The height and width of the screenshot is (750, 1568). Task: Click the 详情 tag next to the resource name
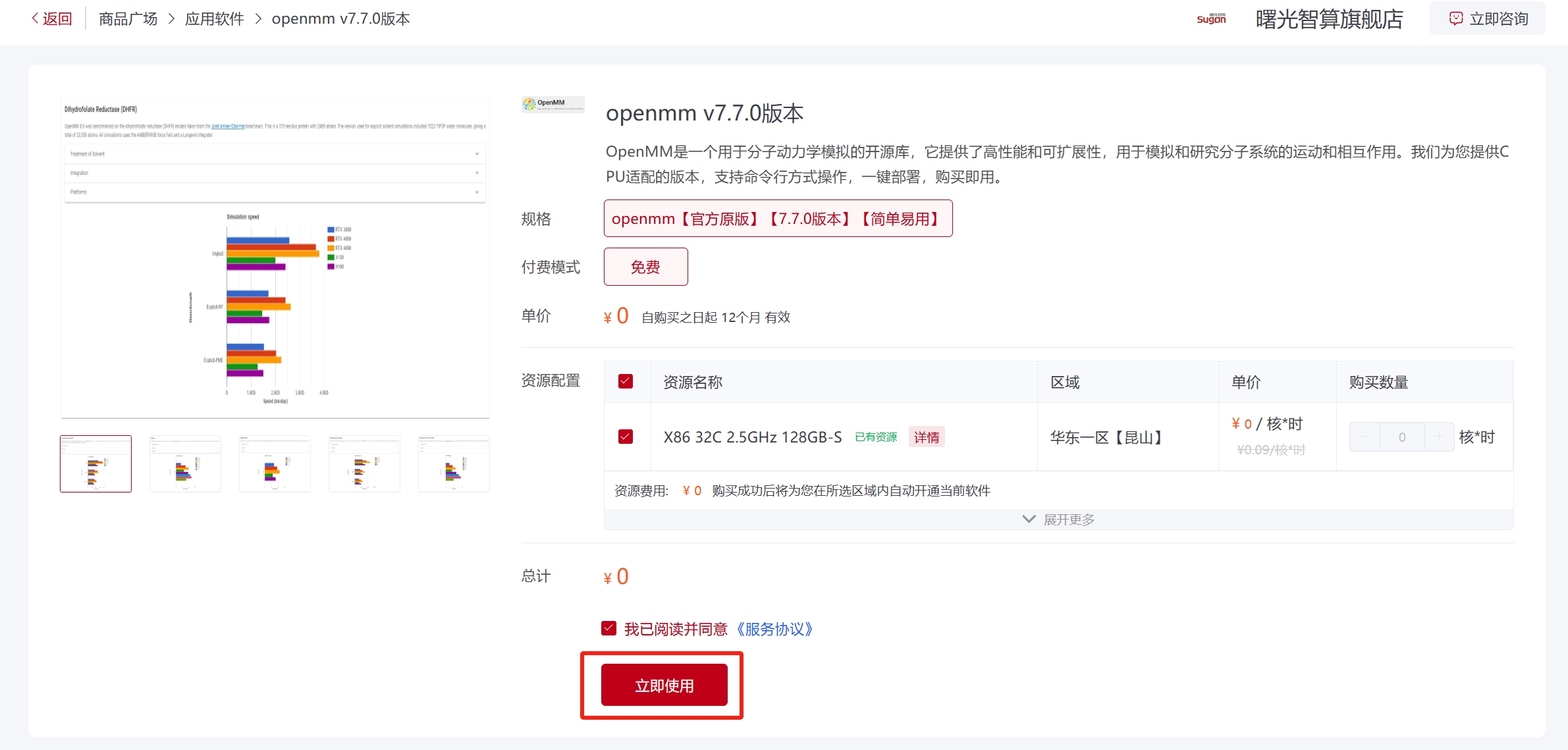click(x=926, y=437)
